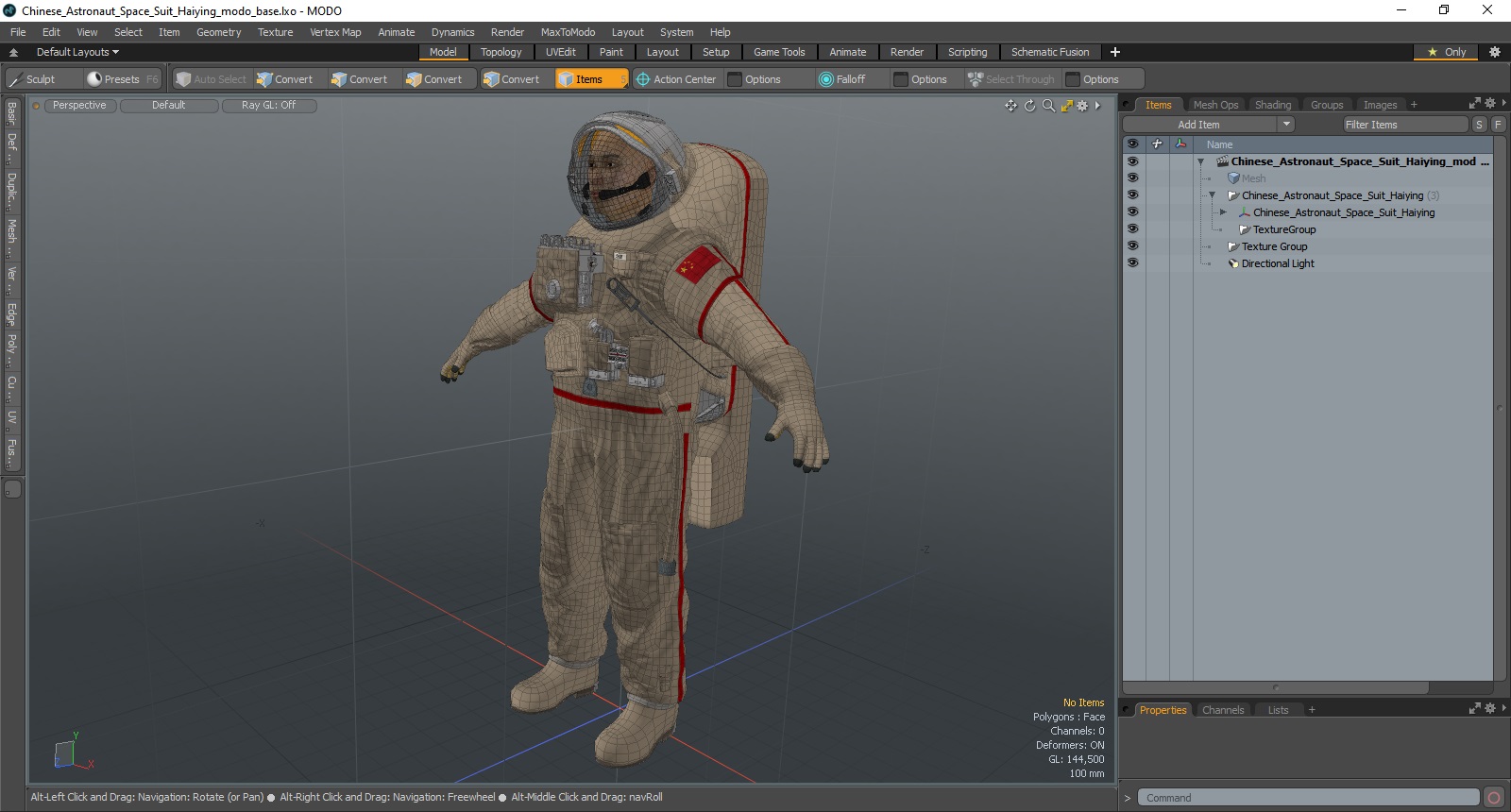Toggle visibility of the Chinese_Astronaut_Space_Suit_Haiying (3) group
The height and width of the screenshot is (812, 1511).
click(x=1132, y=195)
